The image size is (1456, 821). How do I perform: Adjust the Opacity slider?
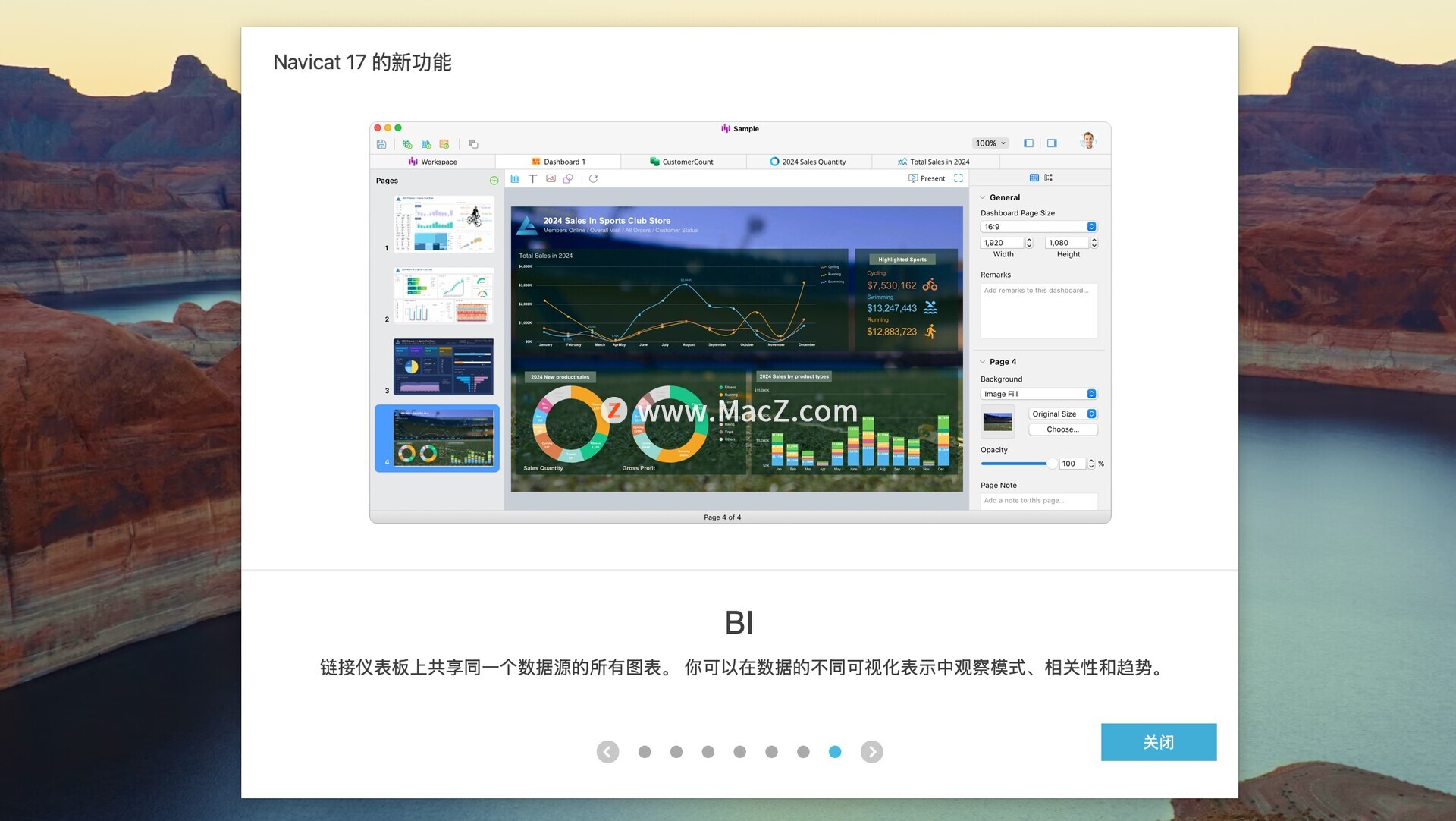click(1017, 464)
